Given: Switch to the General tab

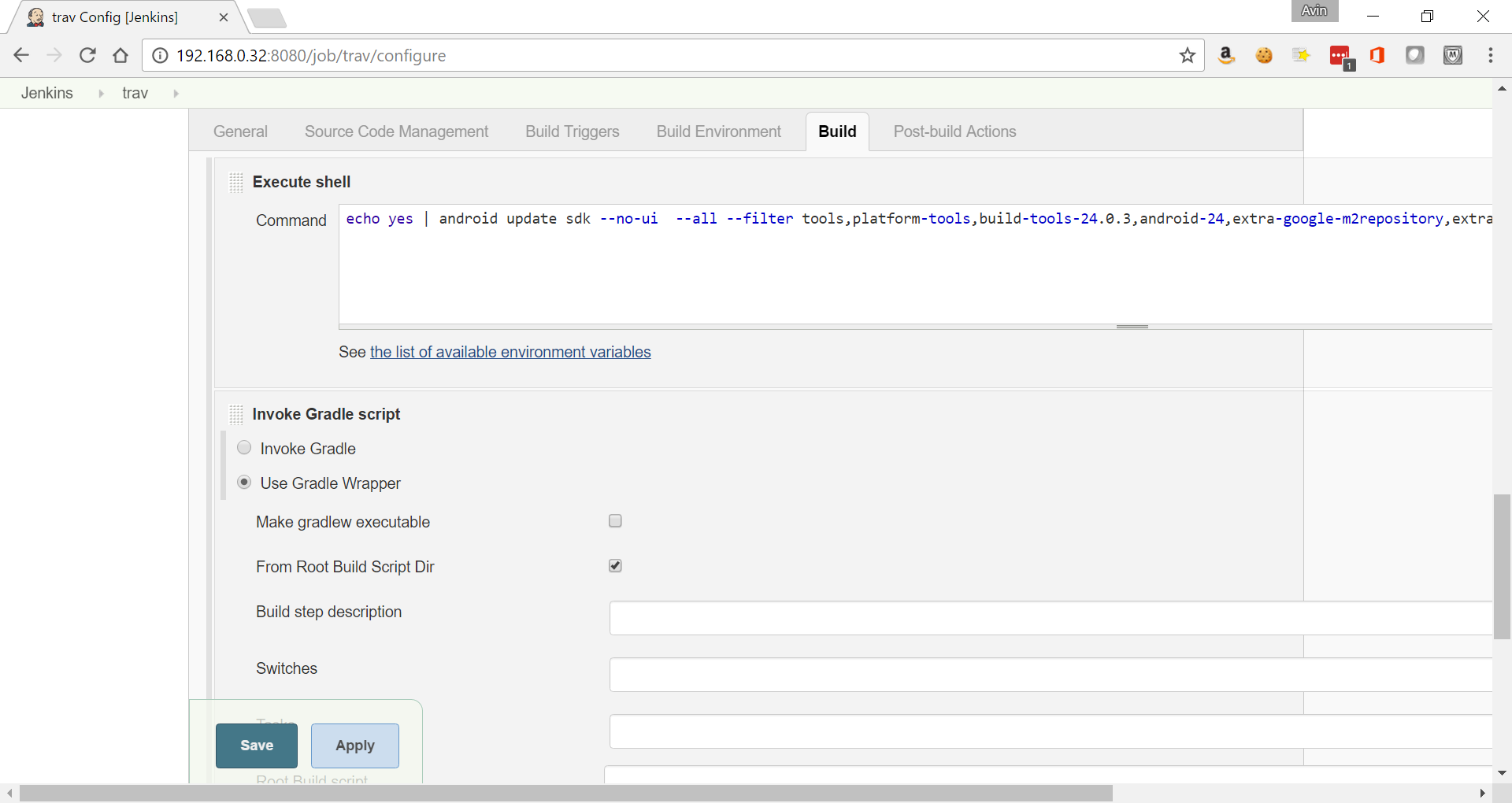Looking at the screenshot, I should point(240,131).
